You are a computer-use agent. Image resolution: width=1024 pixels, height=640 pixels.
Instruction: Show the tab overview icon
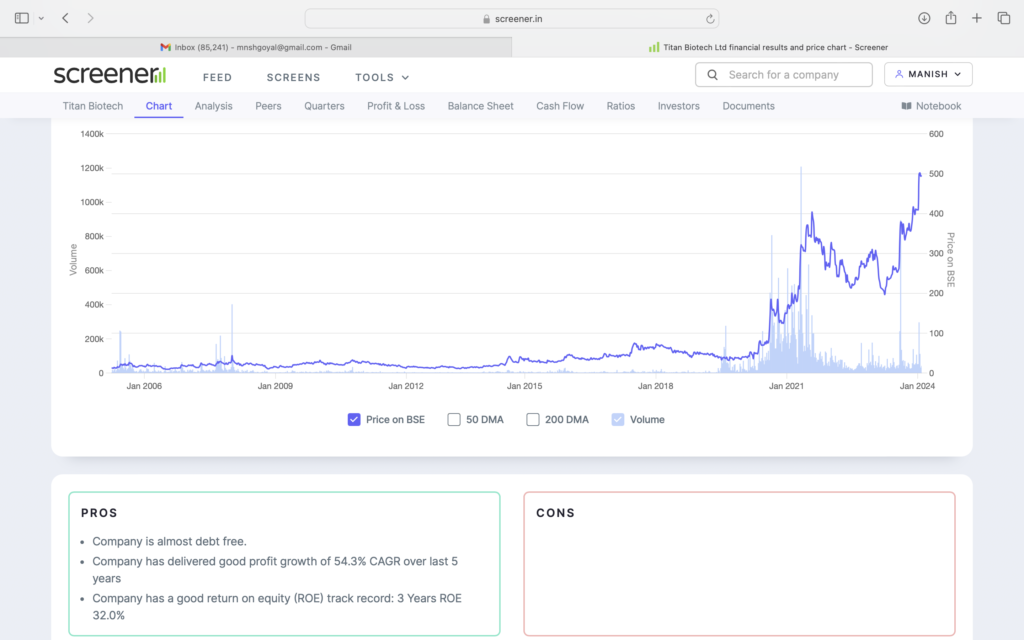[x=1004, y=18]
